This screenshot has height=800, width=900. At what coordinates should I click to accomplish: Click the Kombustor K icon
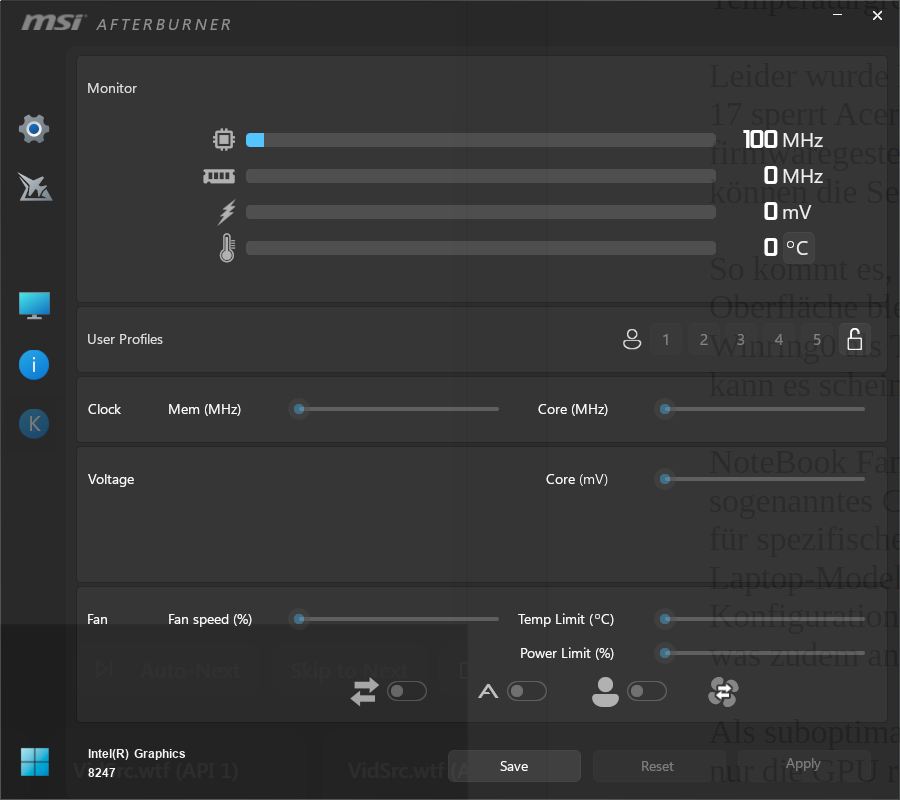click(x=34, y=424)
